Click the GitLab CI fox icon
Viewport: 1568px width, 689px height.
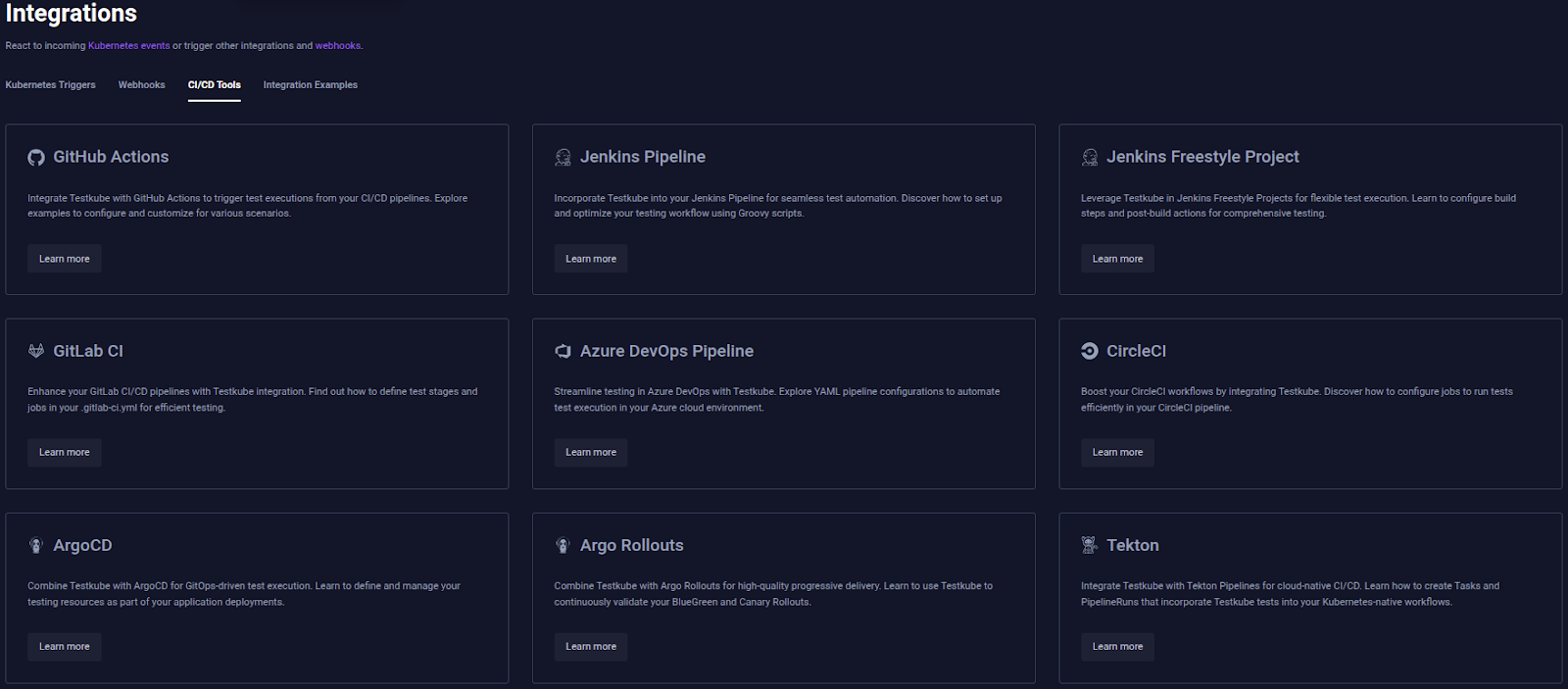click(36, 351)
